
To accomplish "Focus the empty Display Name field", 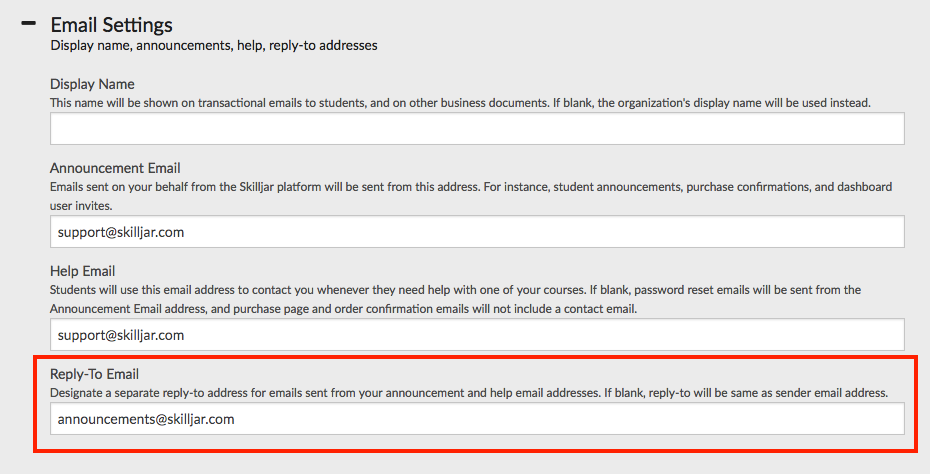I will [477, 129].
